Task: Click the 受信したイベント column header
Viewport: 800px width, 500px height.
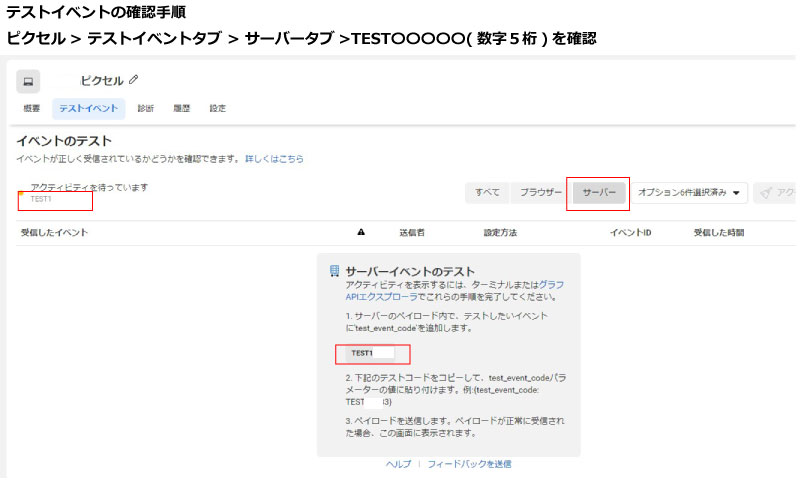Action: 55,233
